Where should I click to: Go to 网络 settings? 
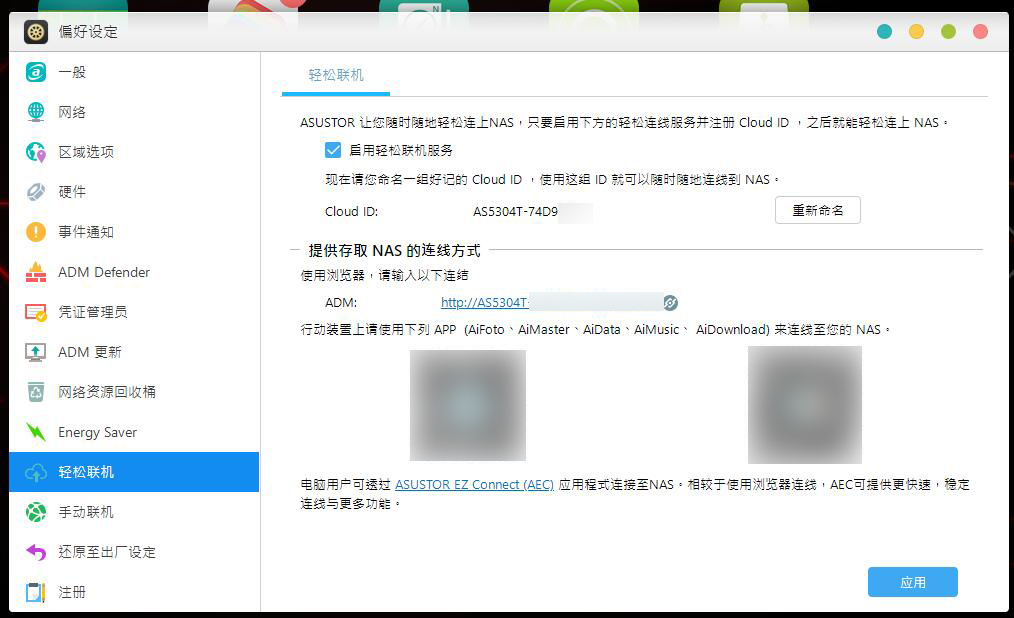click(x=135, y=112)
